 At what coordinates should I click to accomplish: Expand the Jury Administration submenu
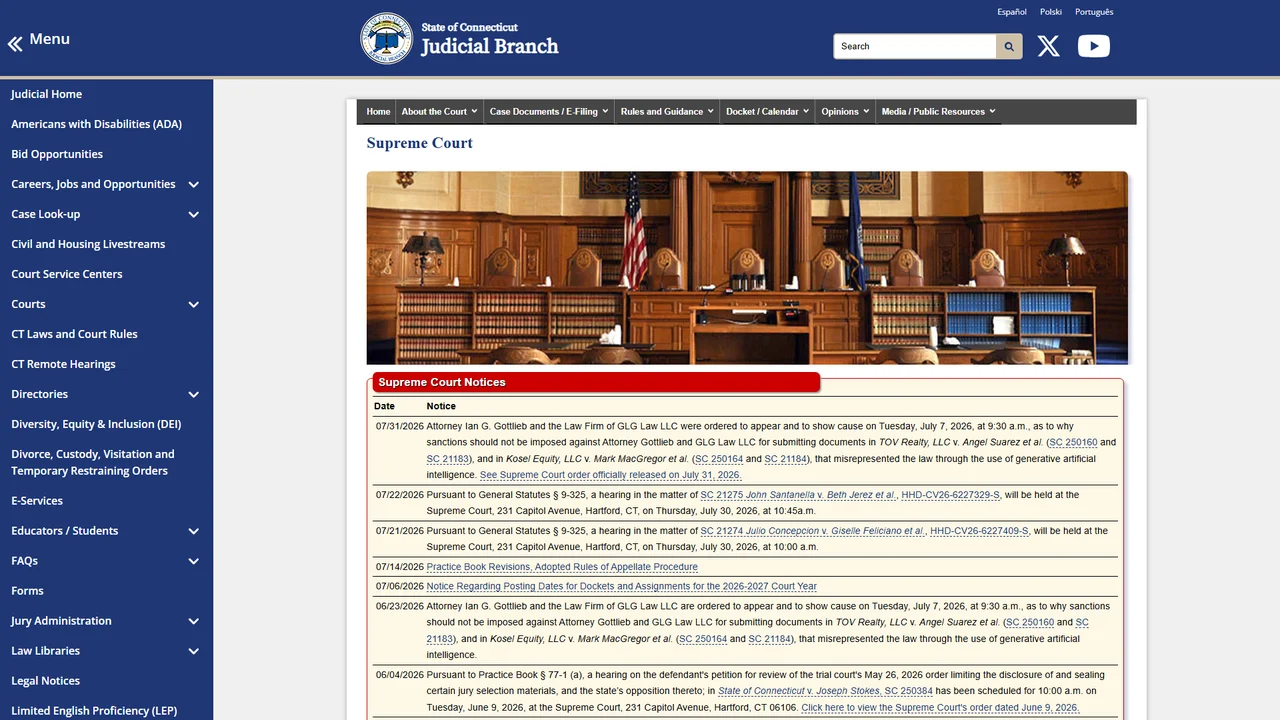(194, 621)
